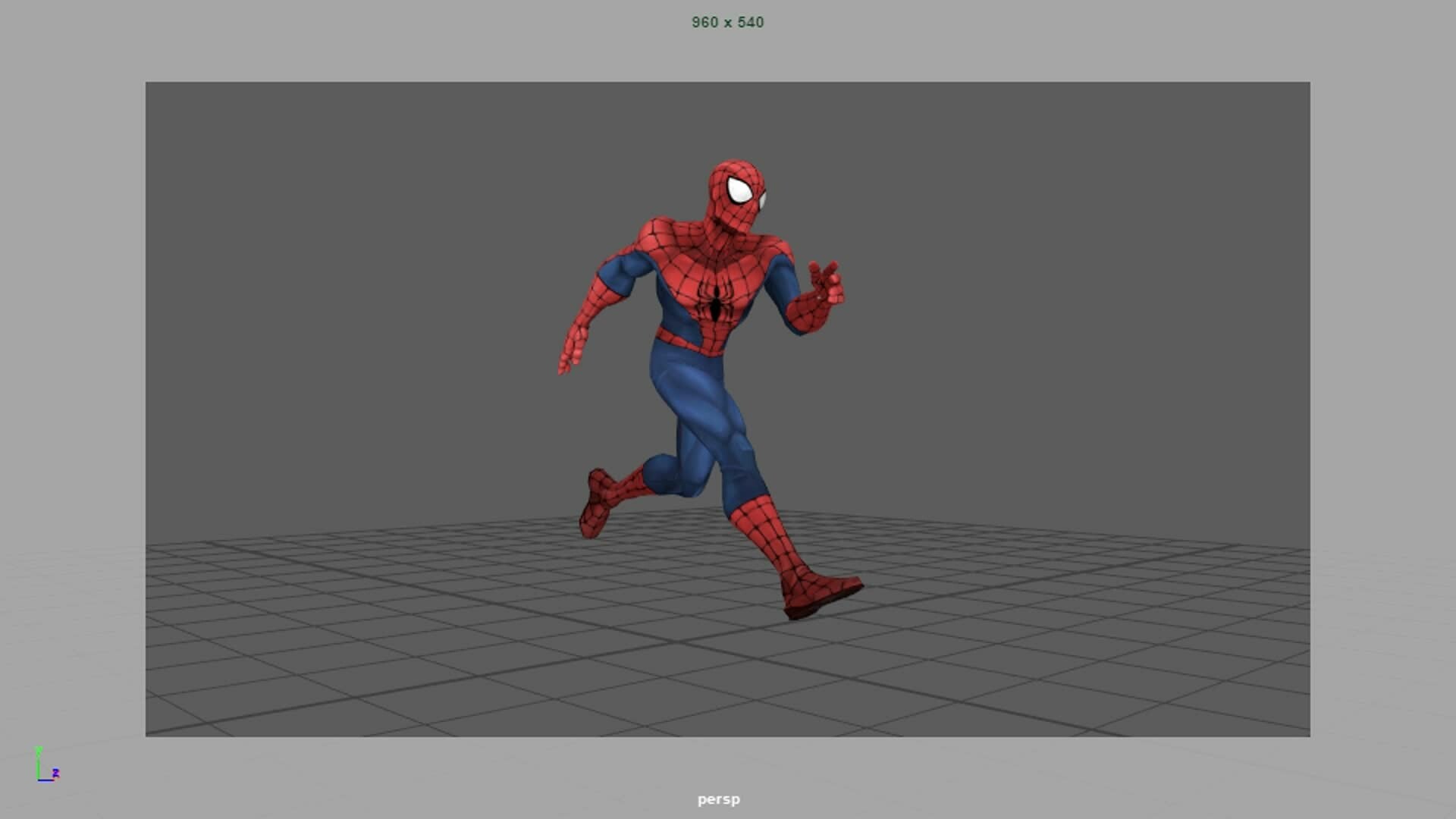Click the resolution text above the viewport
Image resolution: width=1456 pixels, height=819 pixels.
[x=727, y=22]
